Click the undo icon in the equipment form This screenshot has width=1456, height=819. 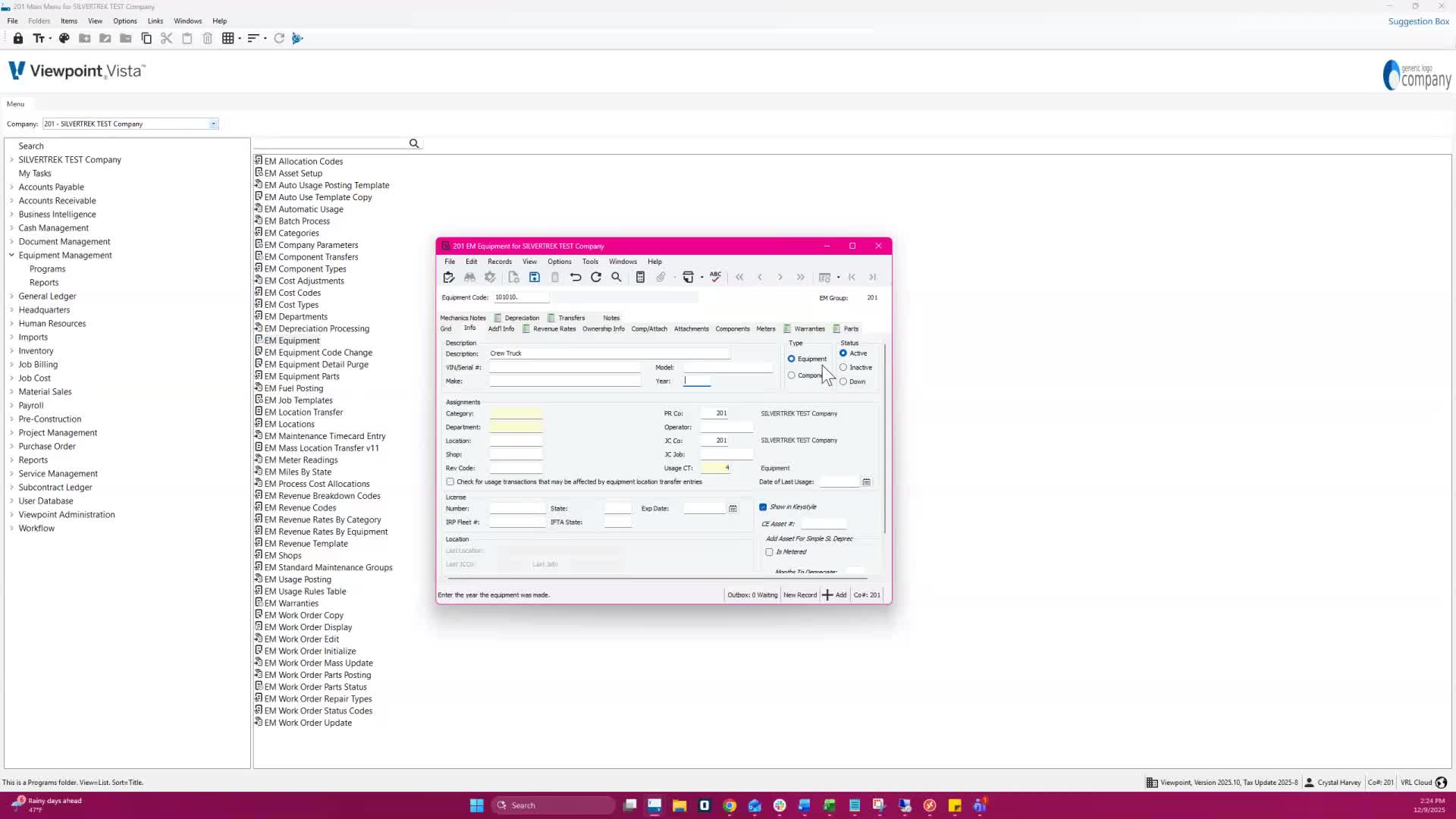point(576,278)
